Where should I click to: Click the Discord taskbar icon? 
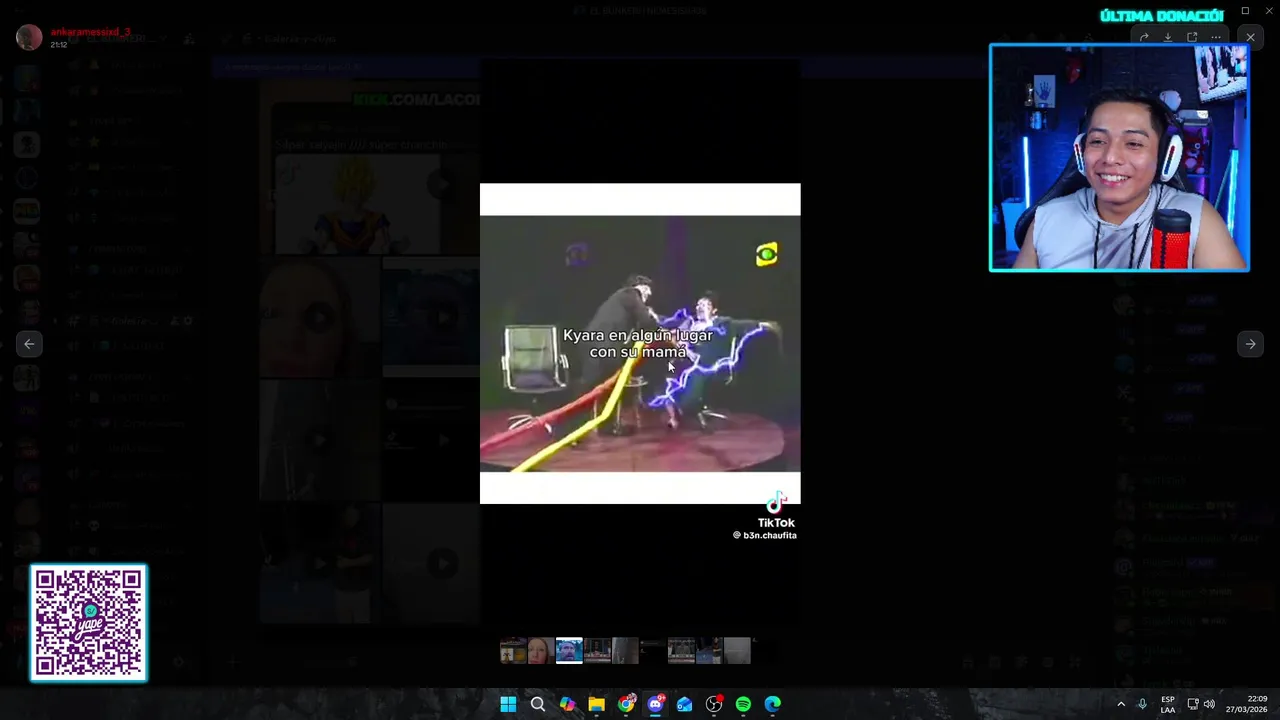(x=656, y=704)
